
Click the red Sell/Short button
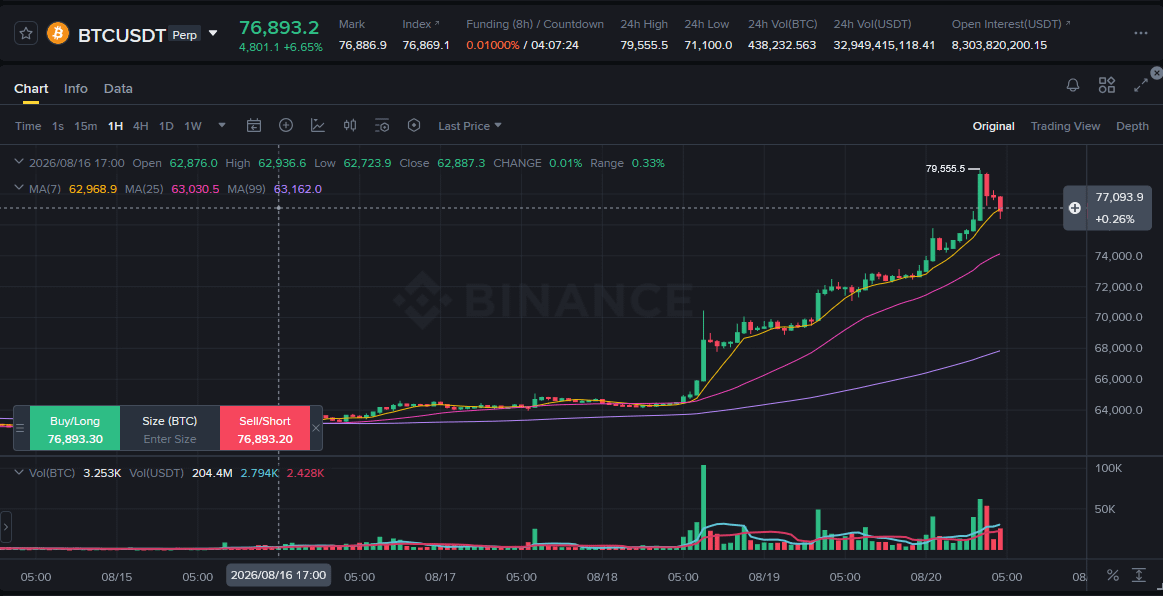pyautogui.click(x=265, y=428)
